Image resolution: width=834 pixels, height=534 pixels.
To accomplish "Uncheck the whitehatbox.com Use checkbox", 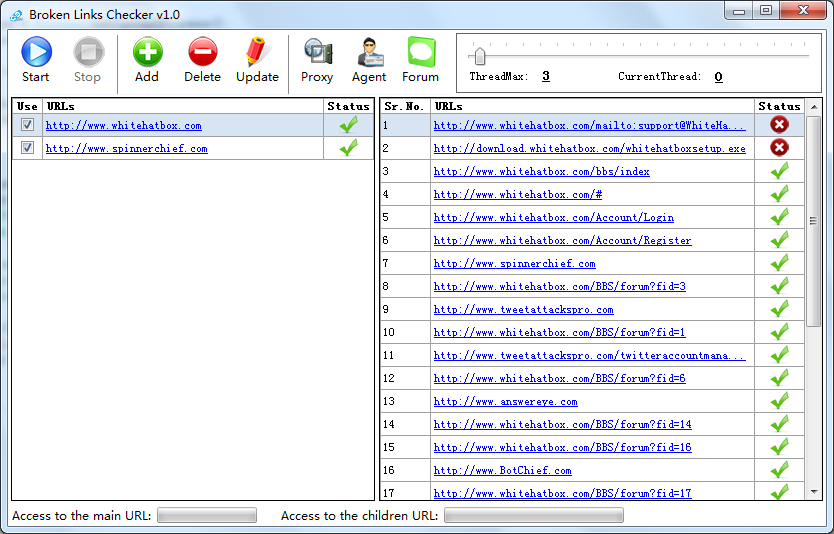I will [27, 125].
